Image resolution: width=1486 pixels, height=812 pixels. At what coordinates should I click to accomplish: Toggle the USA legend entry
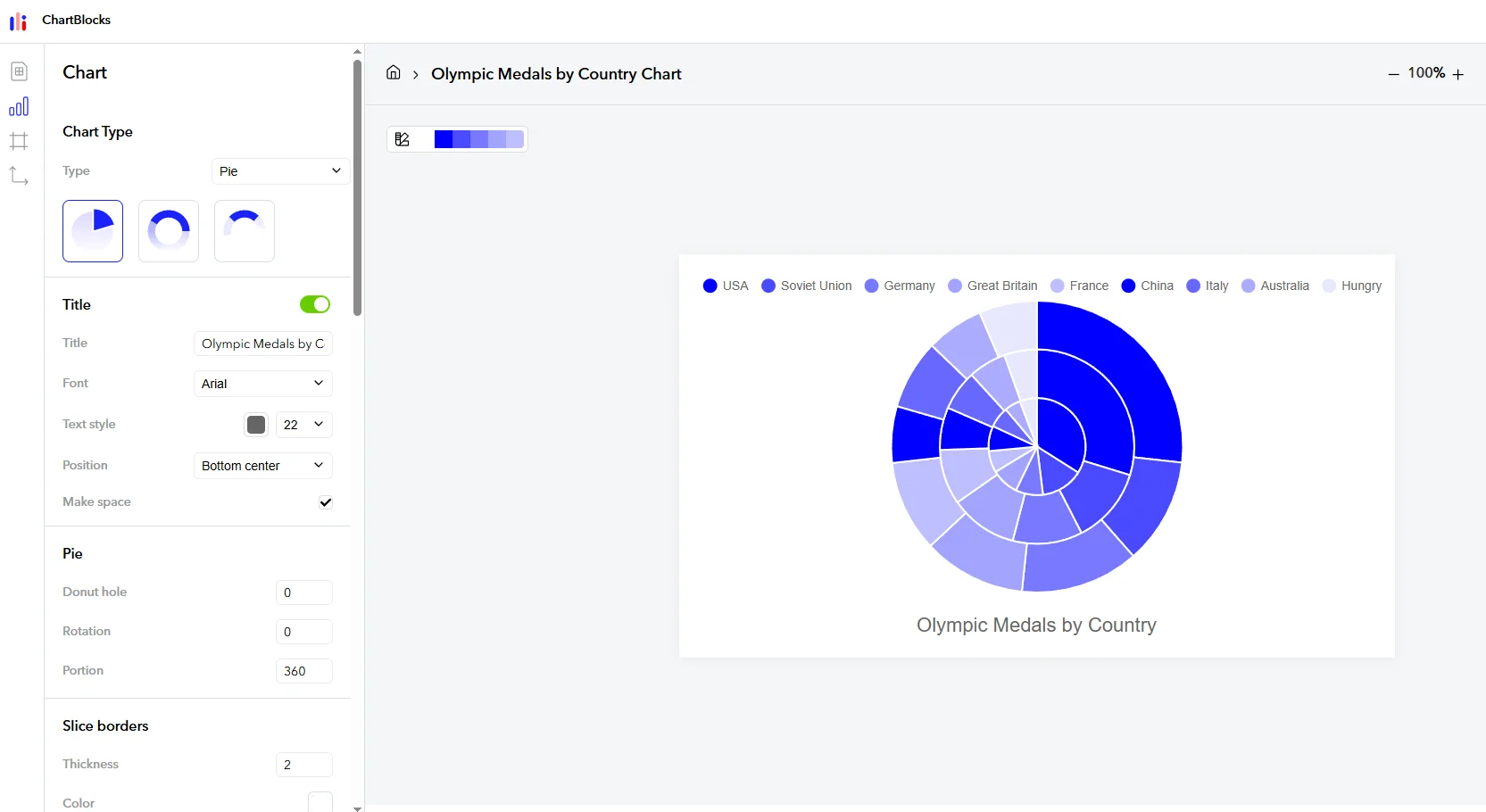coord(726,286)
